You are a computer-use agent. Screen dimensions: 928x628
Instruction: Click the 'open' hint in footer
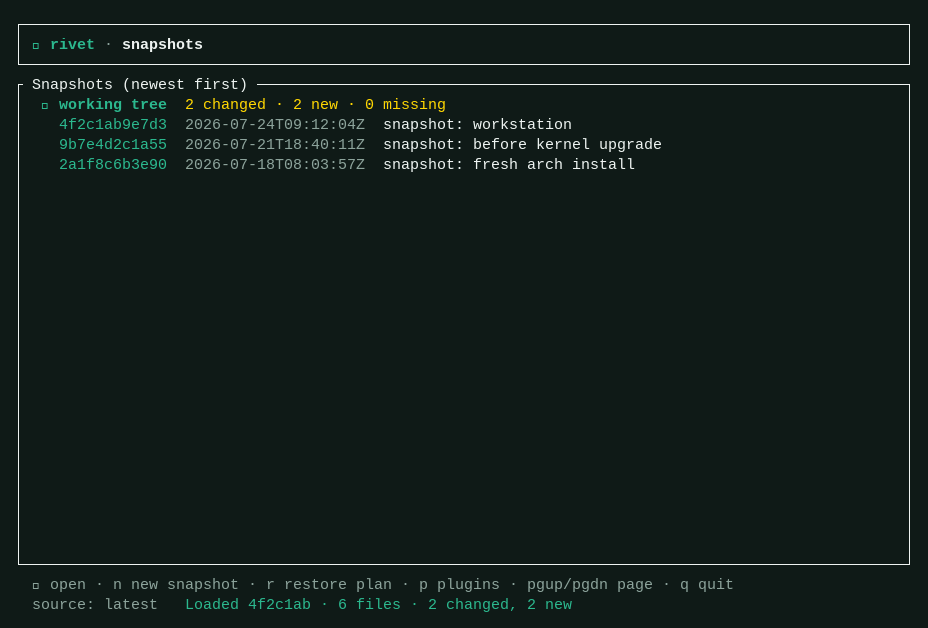click(x=67, y=585)
